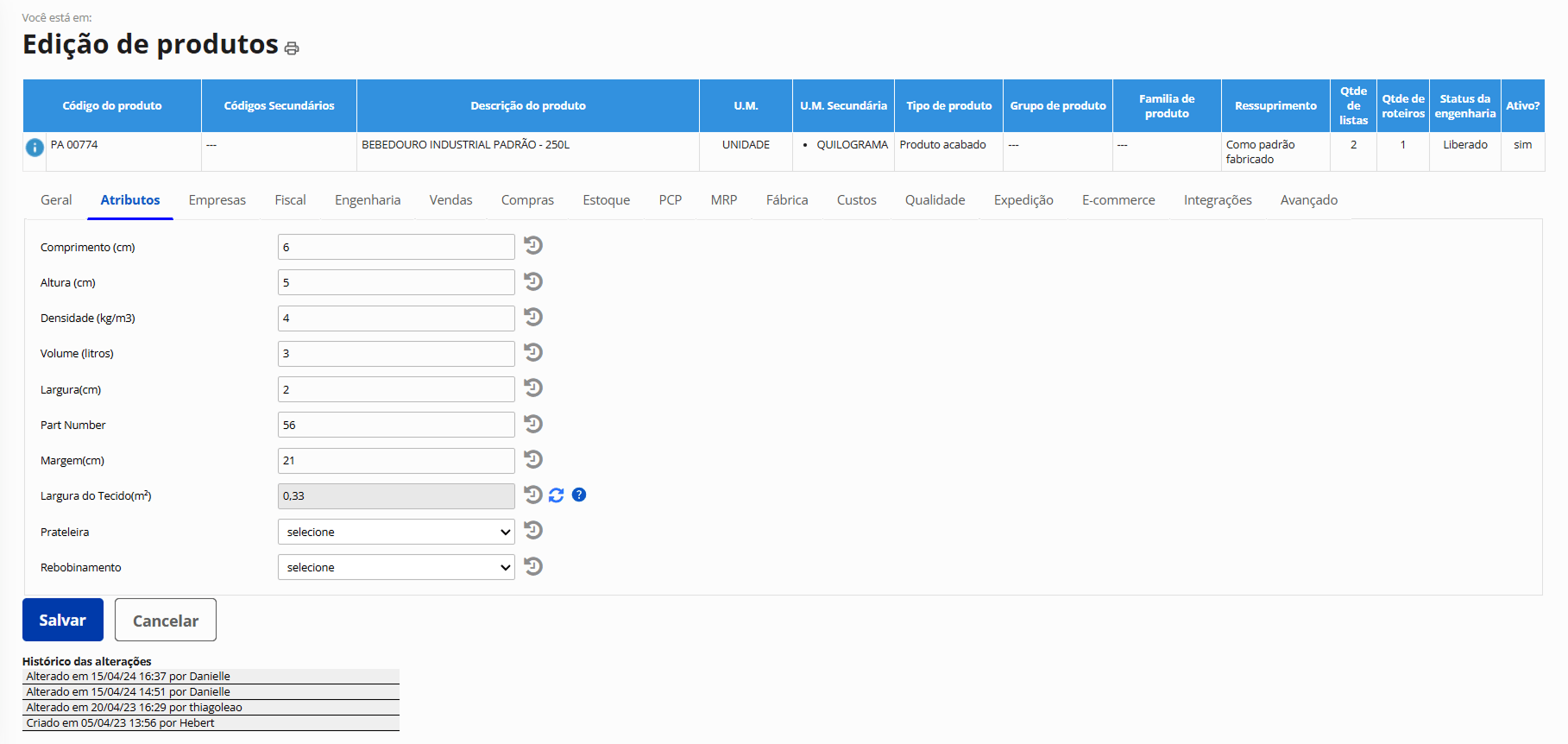Click the refresh icon for Largura do Tecido

click(557, 495)
